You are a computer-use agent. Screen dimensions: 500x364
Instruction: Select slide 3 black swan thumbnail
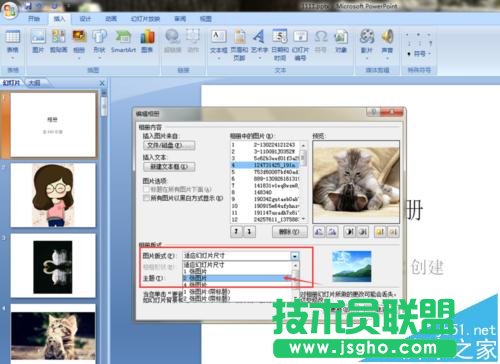click(53, 265)
